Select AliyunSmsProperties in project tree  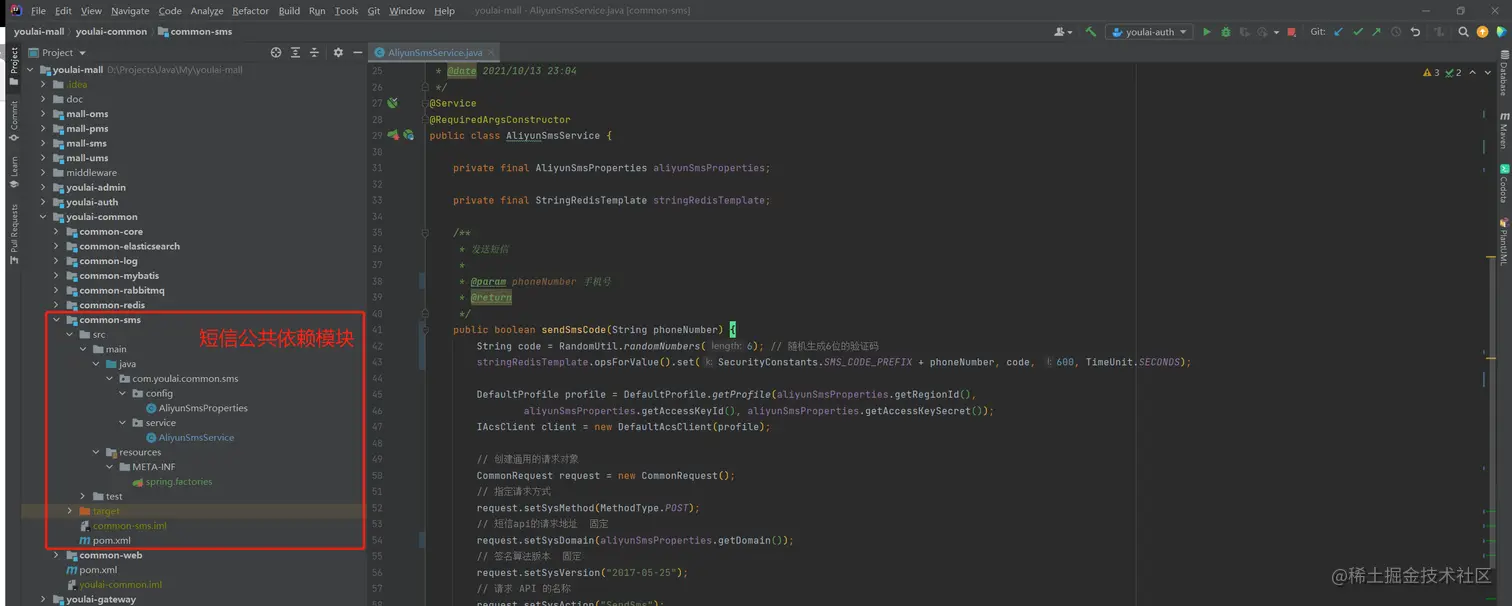click(x=203, y=408)
